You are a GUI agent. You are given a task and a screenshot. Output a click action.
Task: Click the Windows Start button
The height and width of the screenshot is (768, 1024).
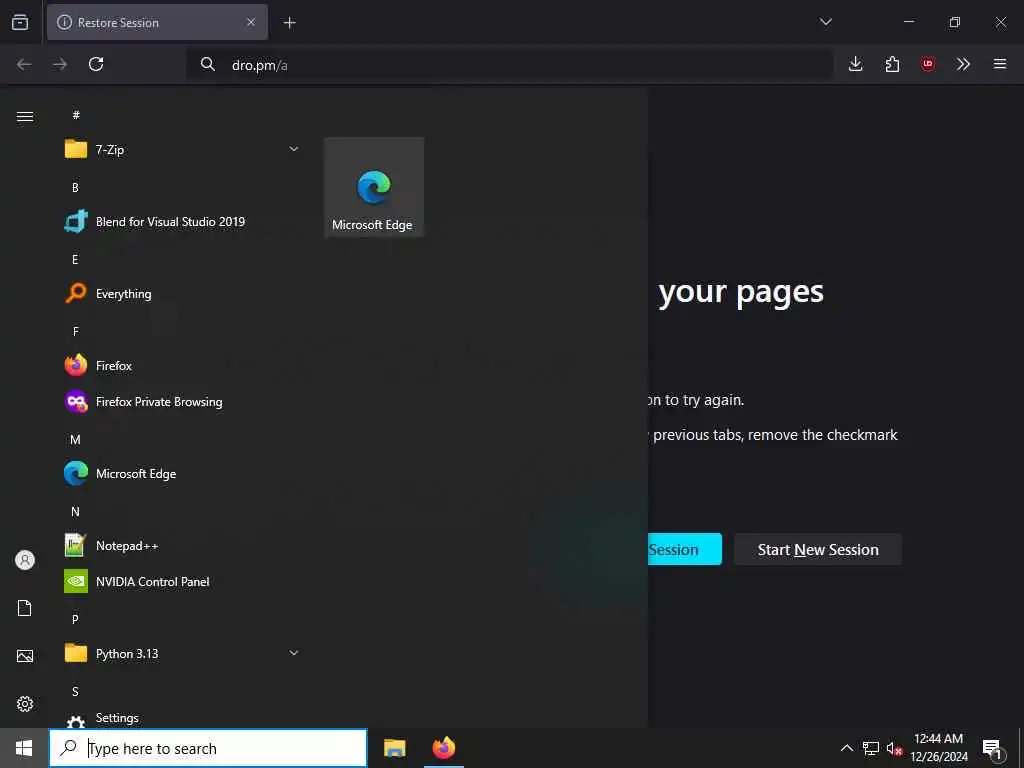click(24, 748)
